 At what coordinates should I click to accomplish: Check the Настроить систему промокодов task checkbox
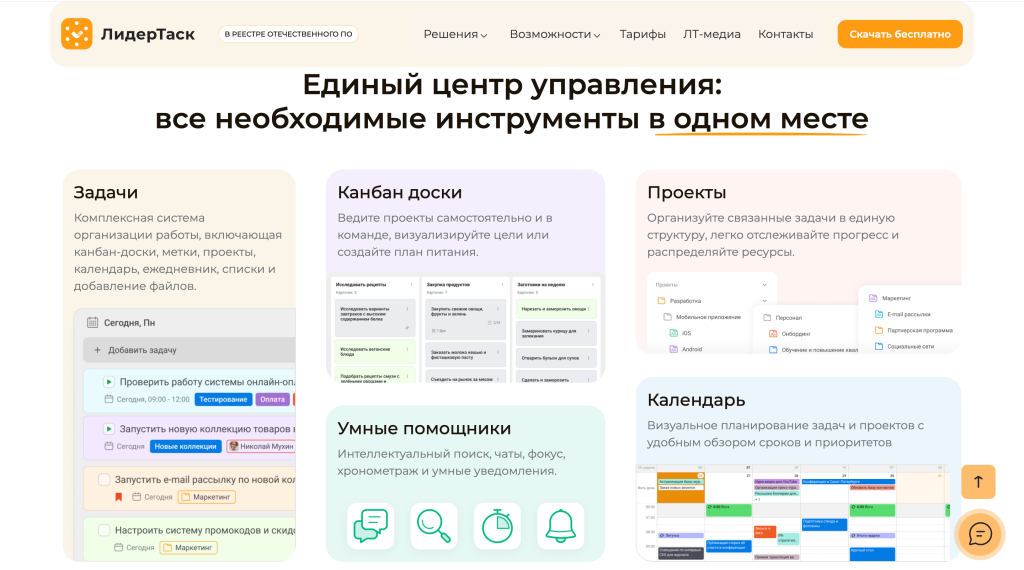click(x=104, y=530)
